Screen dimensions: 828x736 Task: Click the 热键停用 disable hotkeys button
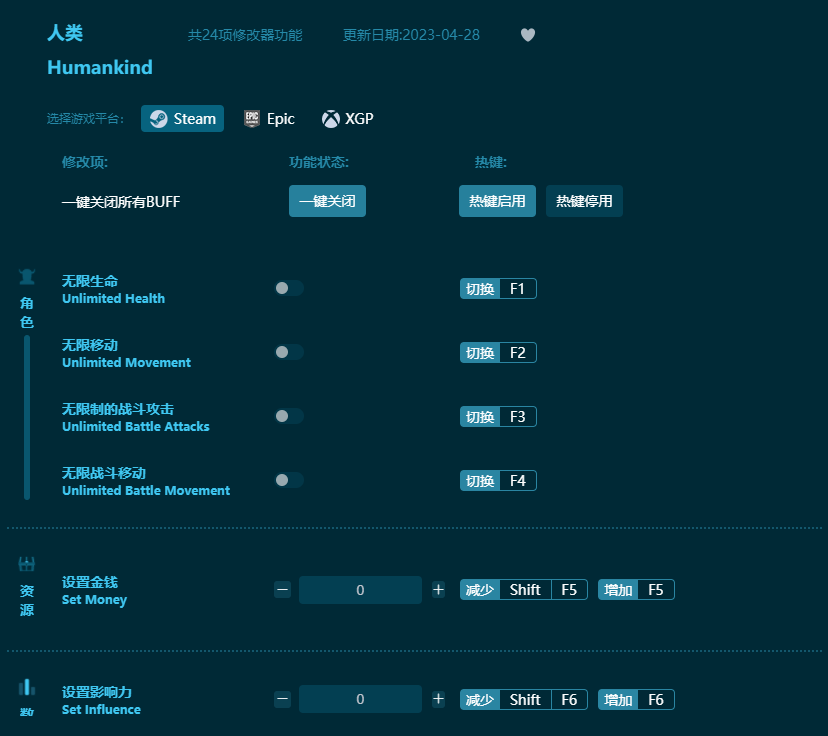click(x=584, y=201)
